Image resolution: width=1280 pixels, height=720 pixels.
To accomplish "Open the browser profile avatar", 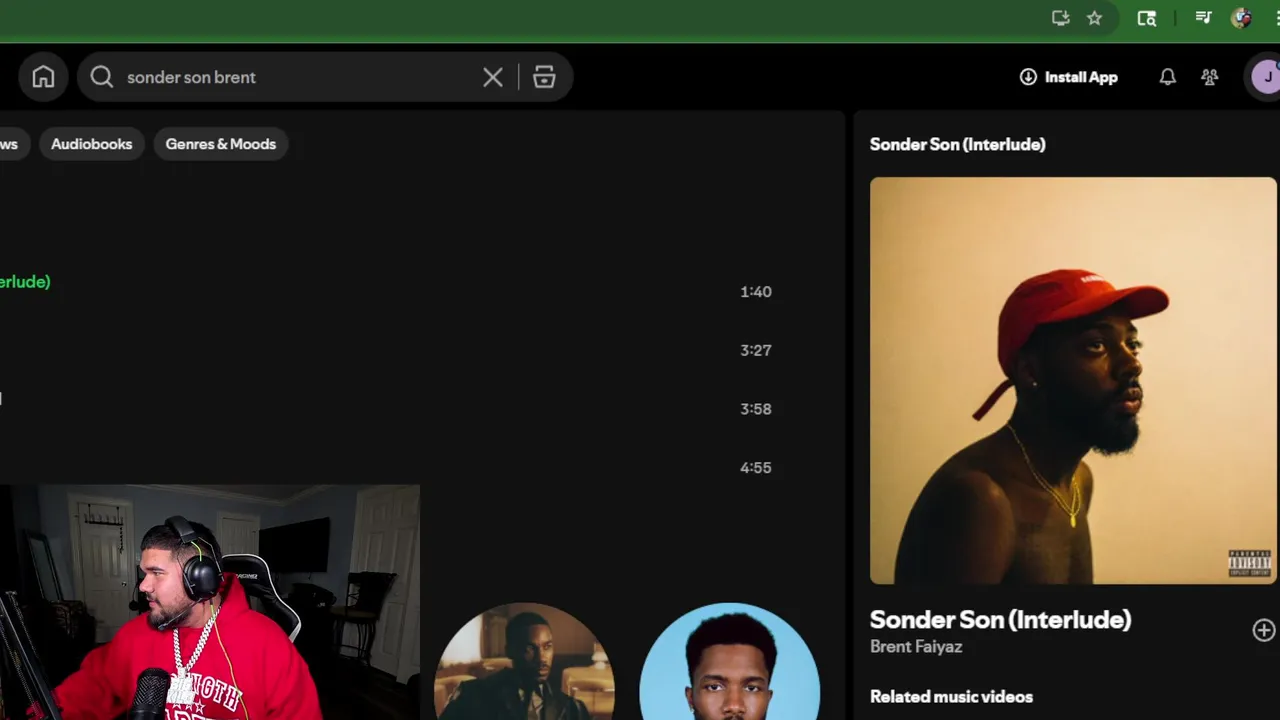I will (1242, 18).
